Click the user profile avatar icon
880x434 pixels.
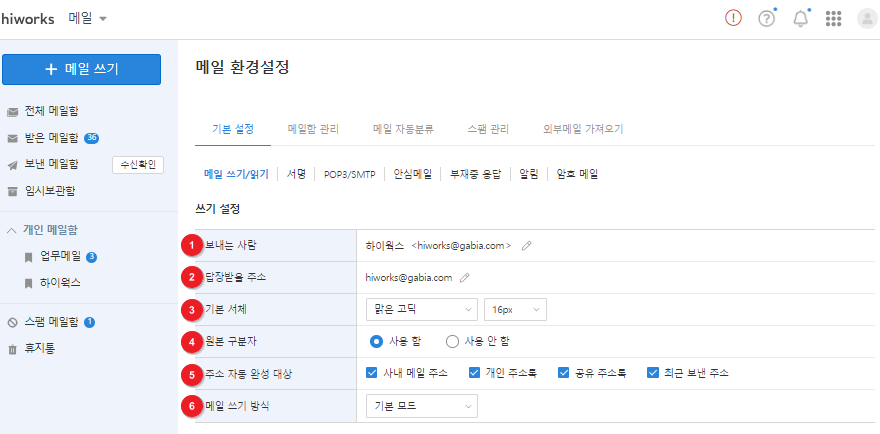click(866, 19)
